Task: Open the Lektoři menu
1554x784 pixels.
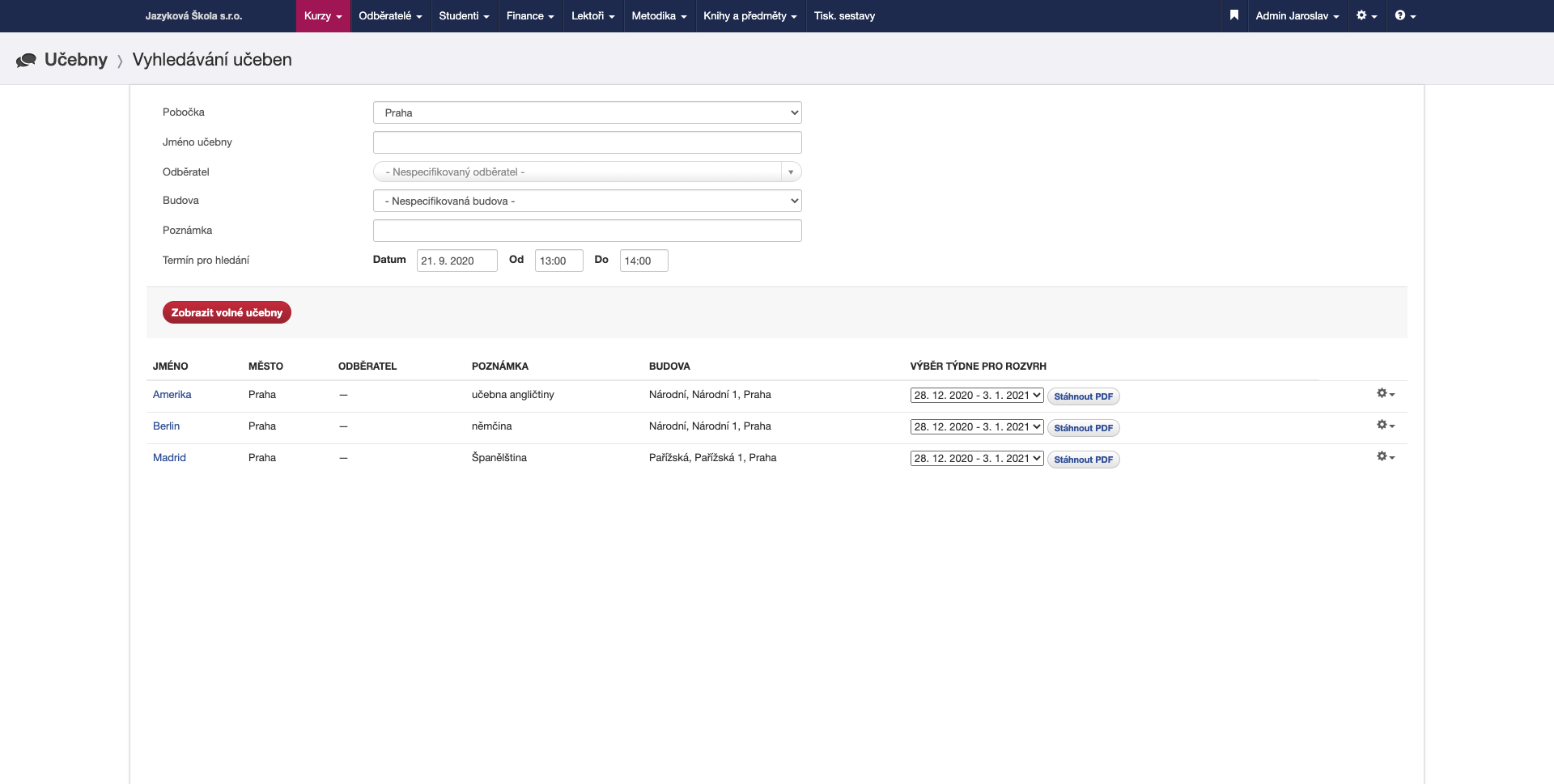Action: pos(592,16)
